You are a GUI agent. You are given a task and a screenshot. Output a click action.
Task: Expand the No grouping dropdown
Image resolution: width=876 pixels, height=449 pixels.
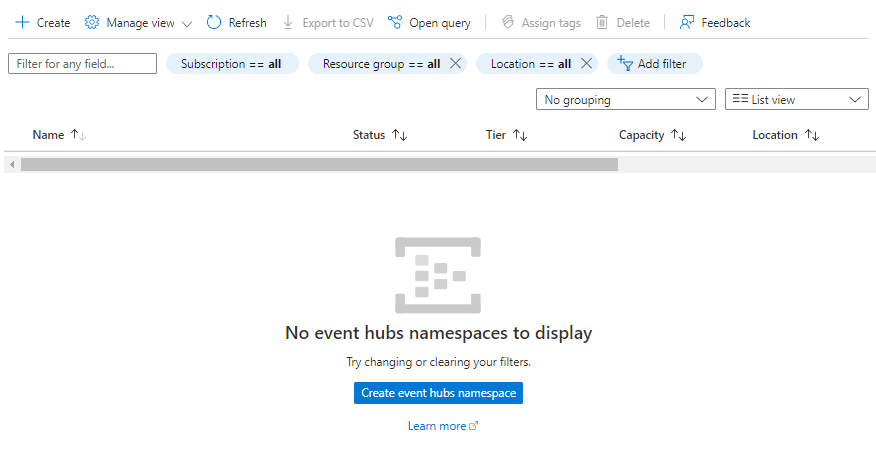[x=625, y=100]
